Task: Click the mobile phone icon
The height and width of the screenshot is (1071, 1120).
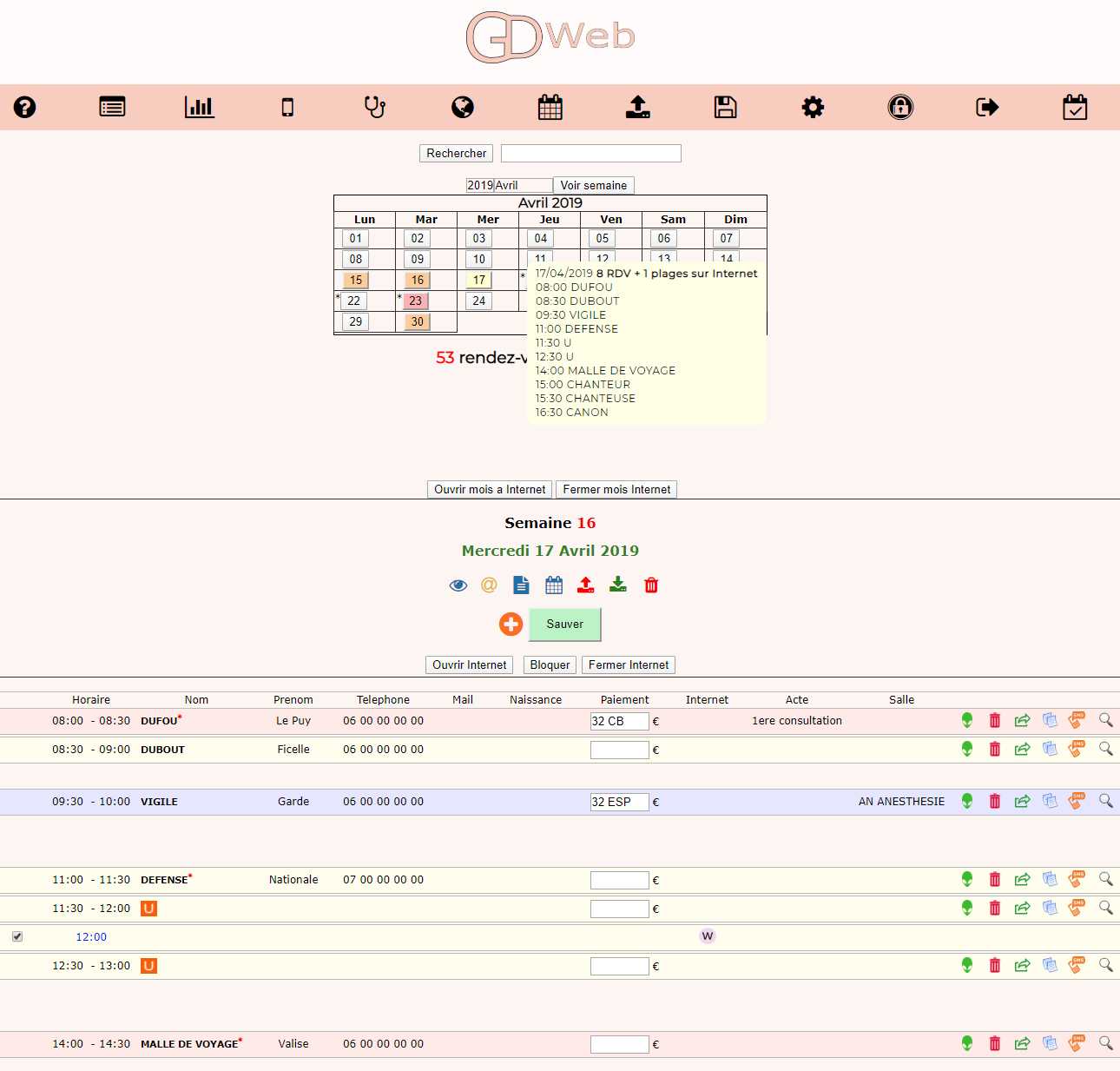Action: (287, 107)
